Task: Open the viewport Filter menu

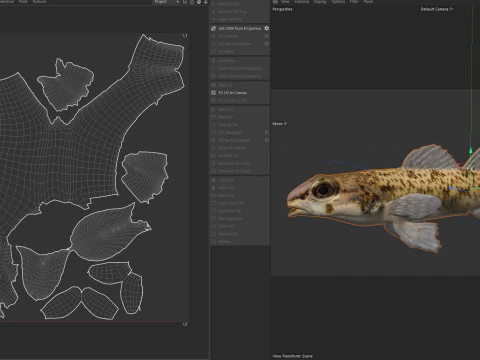Action: 354,2
